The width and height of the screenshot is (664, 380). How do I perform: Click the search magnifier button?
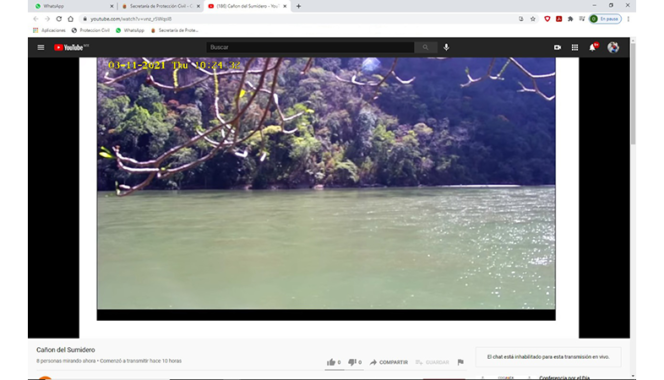[425, 47]
